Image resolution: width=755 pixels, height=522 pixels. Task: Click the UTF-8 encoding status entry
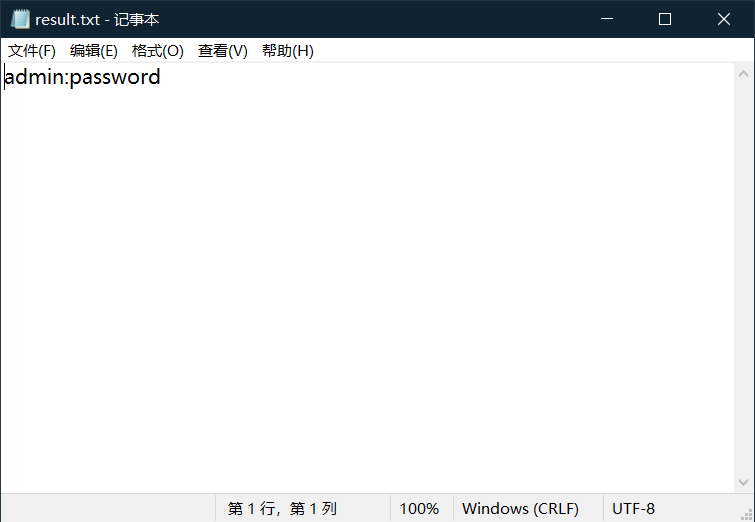[633, 509]
